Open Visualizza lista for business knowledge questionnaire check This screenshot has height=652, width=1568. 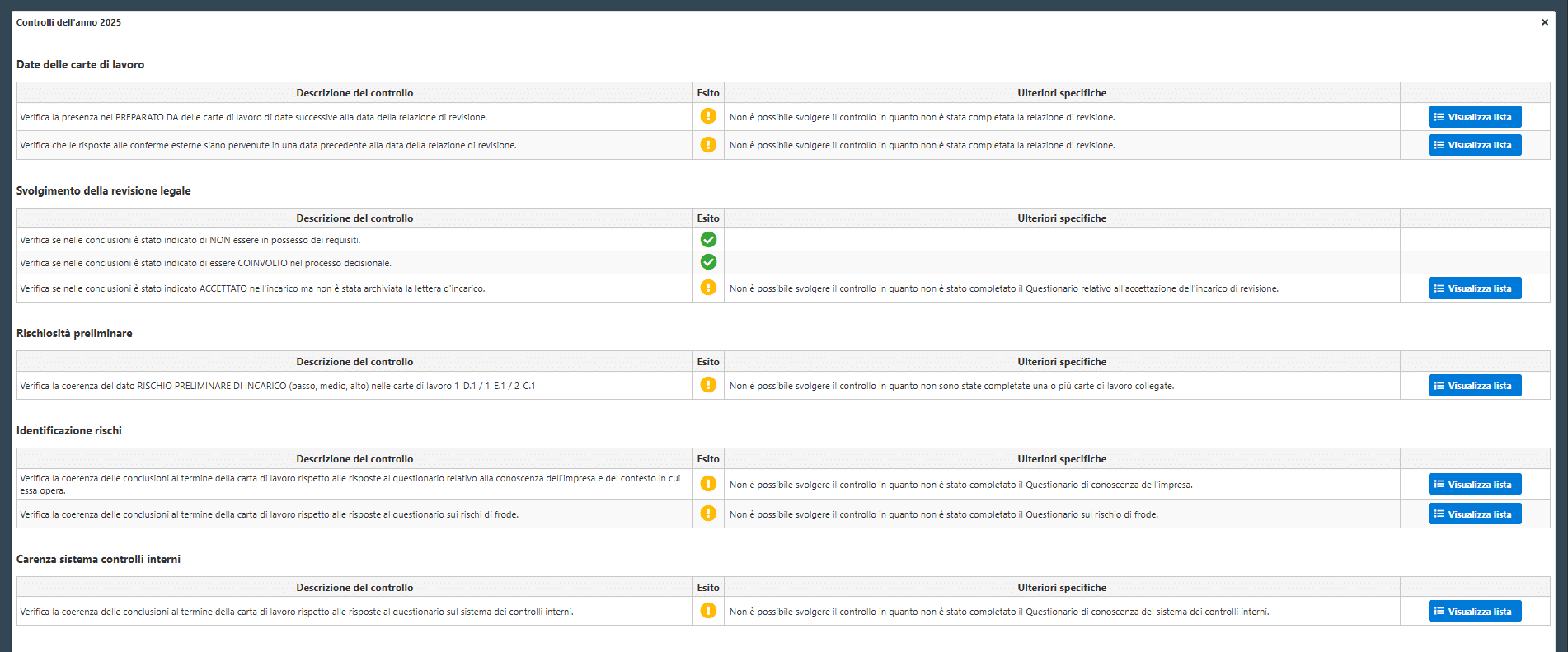1474,485
